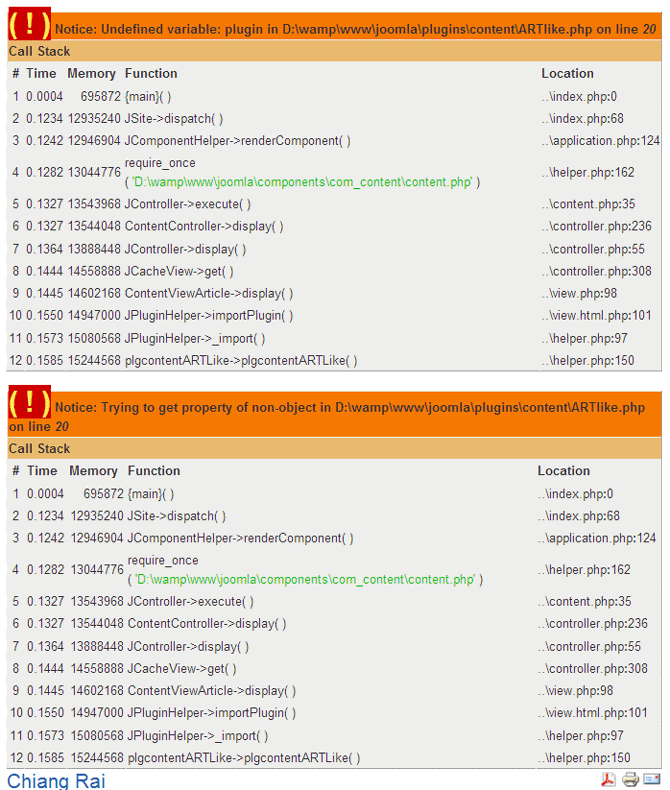Click 'JController->execute( )' in Undefined variable call stack
Viewport: 670px width, 790px height.
[x=187, y=204]
